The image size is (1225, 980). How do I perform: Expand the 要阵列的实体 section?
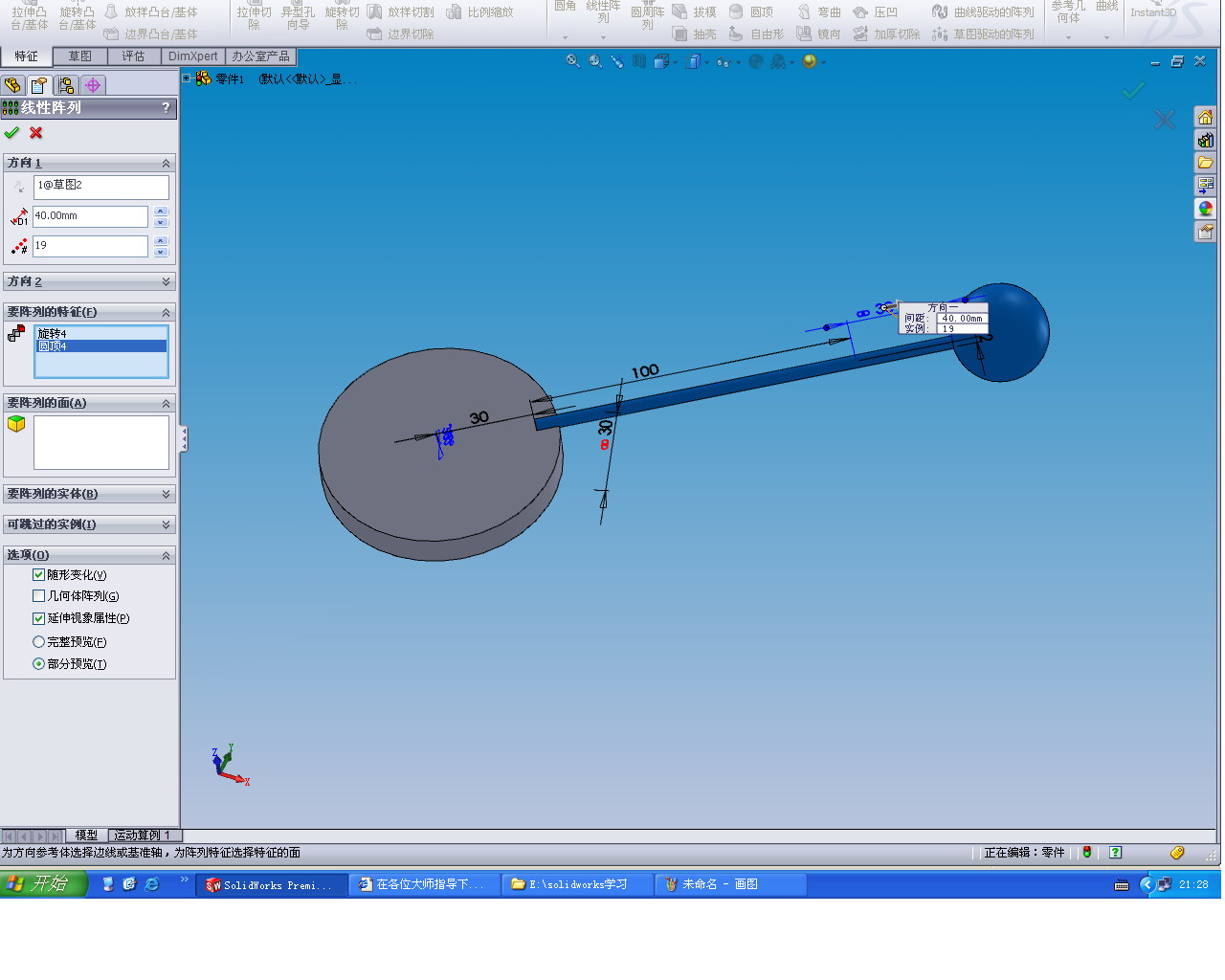[166, 494]
